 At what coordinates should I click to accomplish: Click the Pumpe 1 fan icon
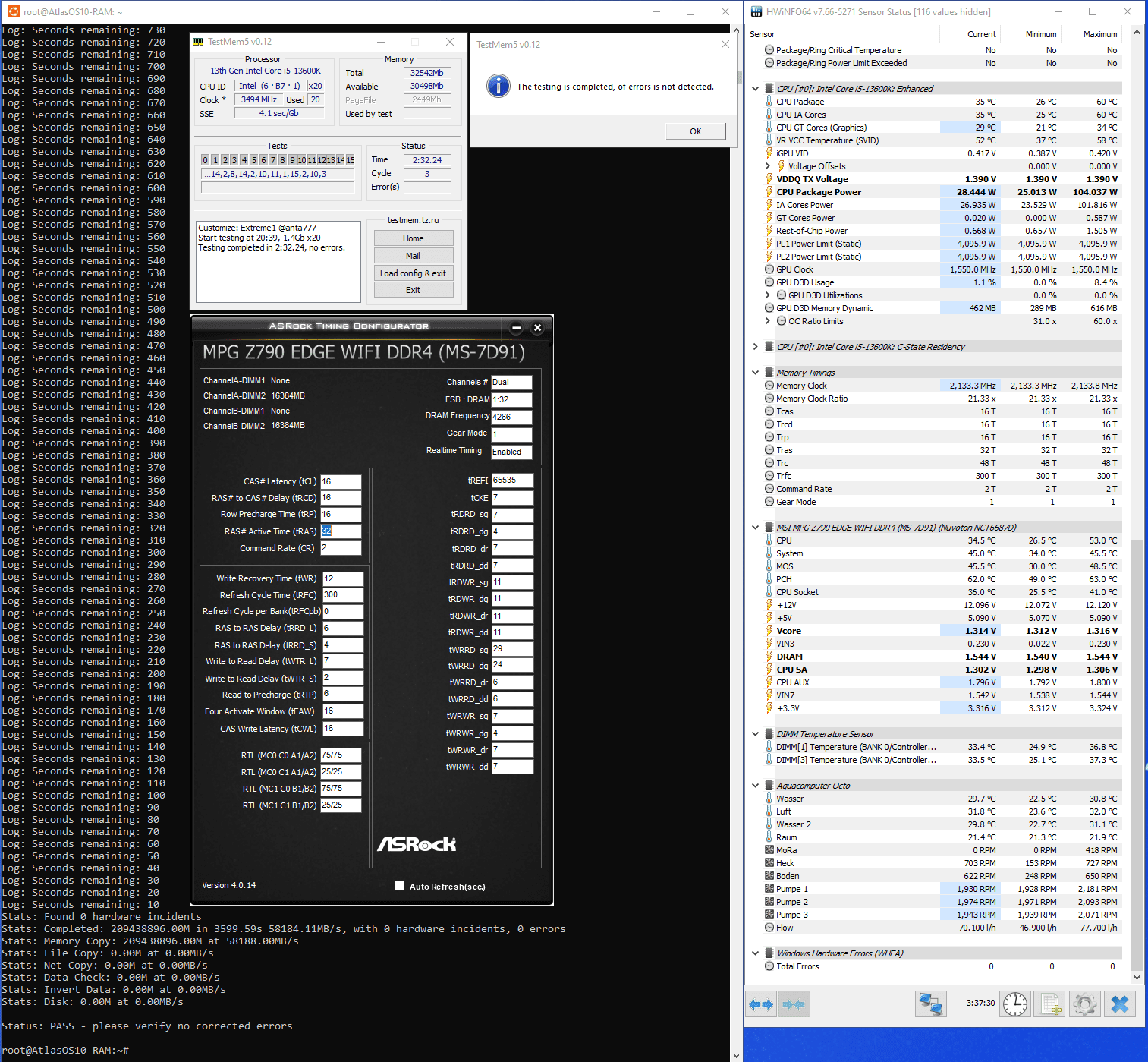tap(769, 889)
